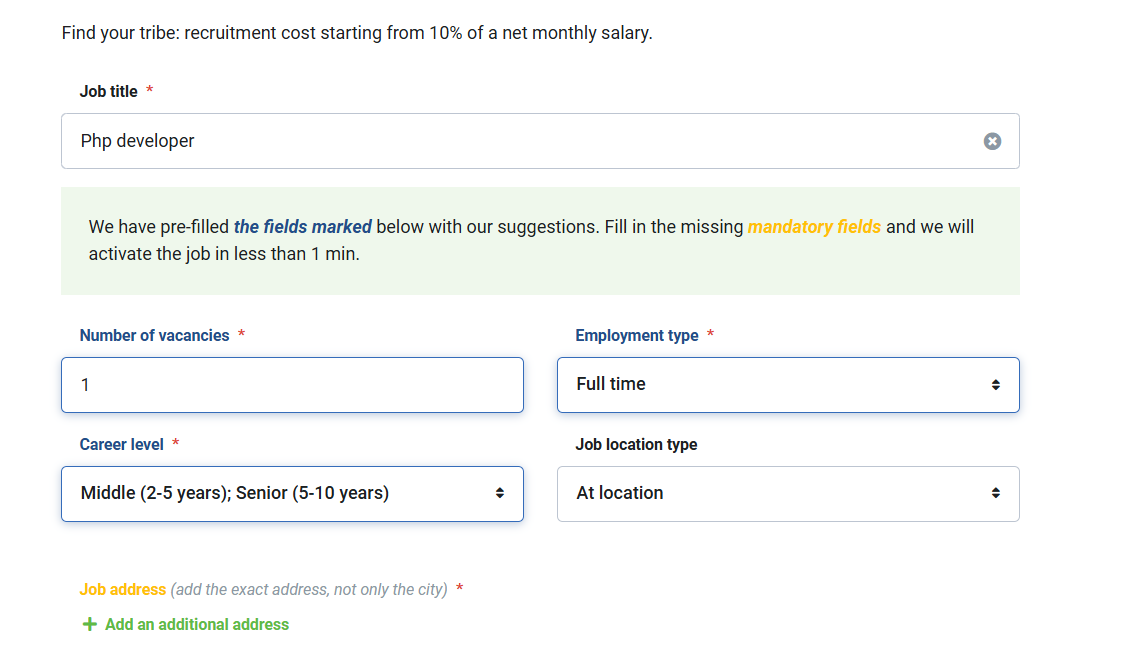Click the Employment type dropdown arrows icon
1122x647 pixels.
click(x=995, y=385)
